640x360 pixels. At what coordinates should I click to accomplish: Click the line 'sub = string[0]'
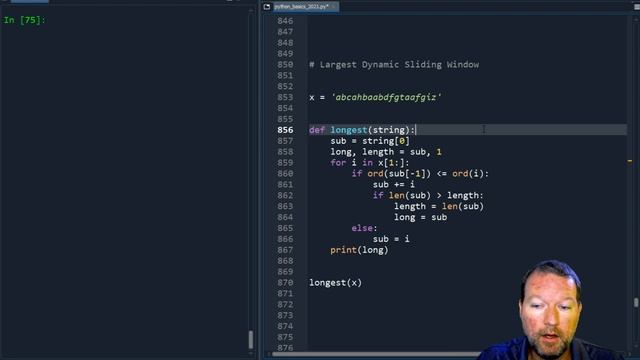[370, 141]
